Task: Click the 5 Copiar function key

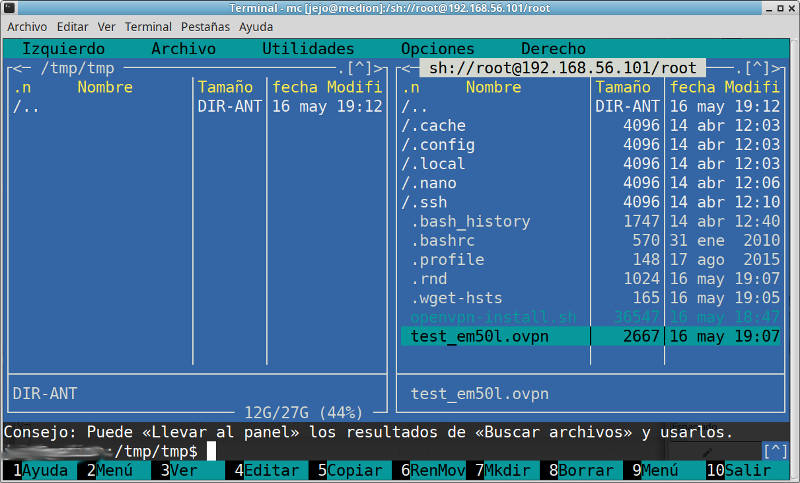Action: (x=350, y=470)
